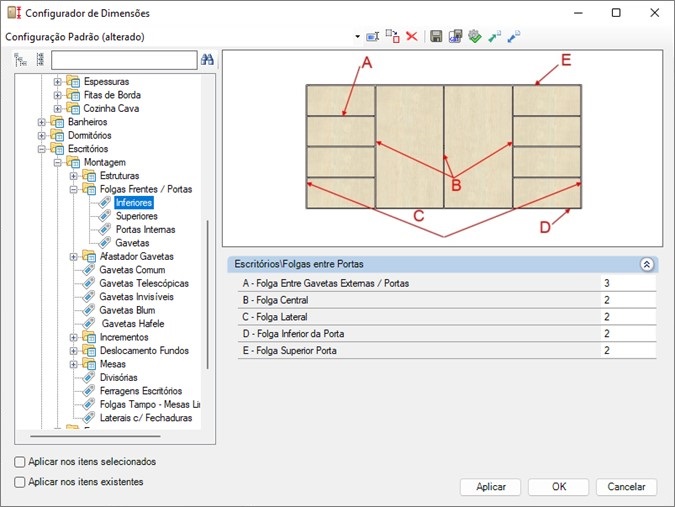Click the Mesas folder icon
The width and height of the screenshot is (675, 507).
coord(89,364)
